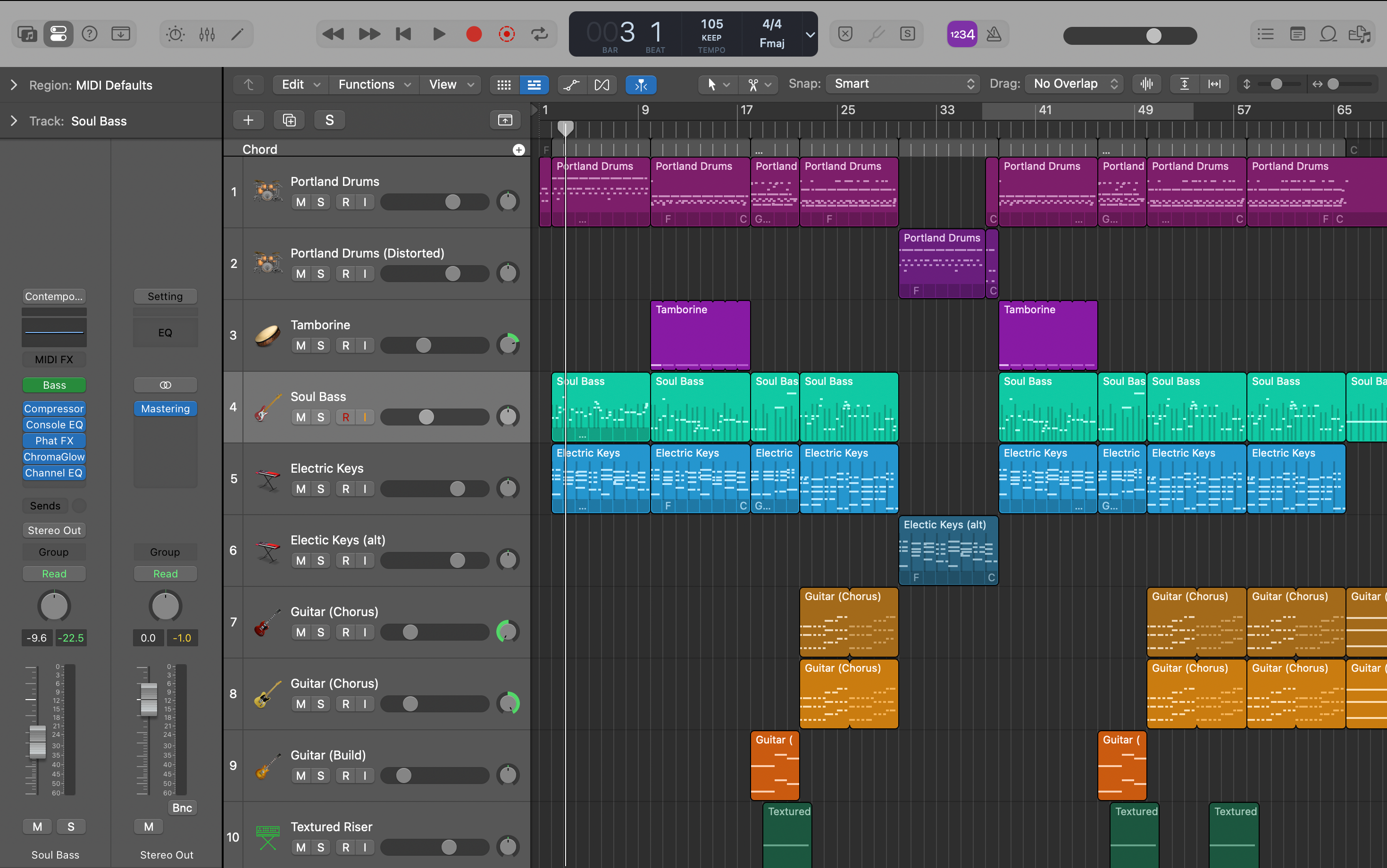Click the duplicate track icon
The height and width of the screenshot is (868, 1387).
coord(289,120)
